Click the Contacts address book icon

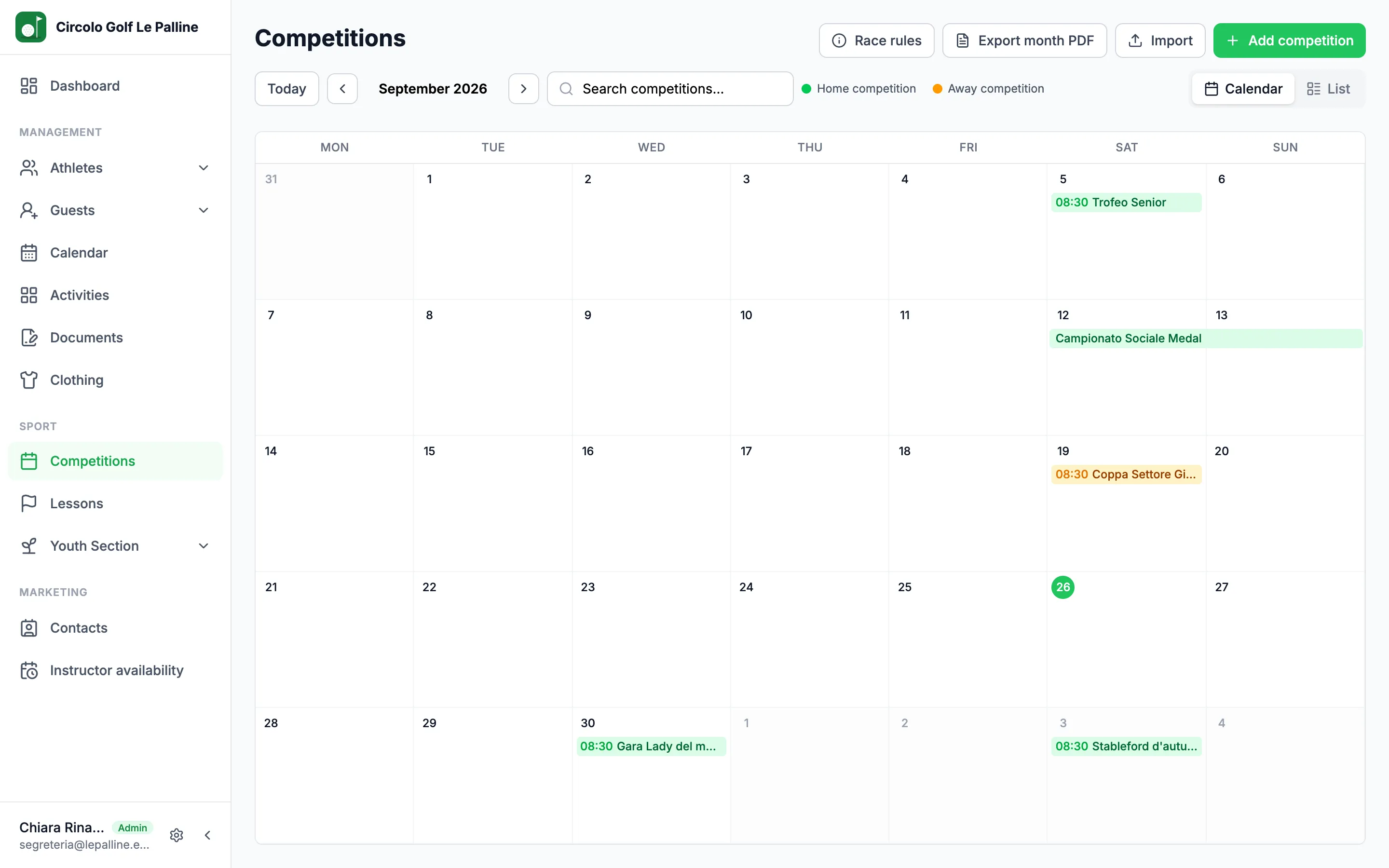click(x=29, y=628)
